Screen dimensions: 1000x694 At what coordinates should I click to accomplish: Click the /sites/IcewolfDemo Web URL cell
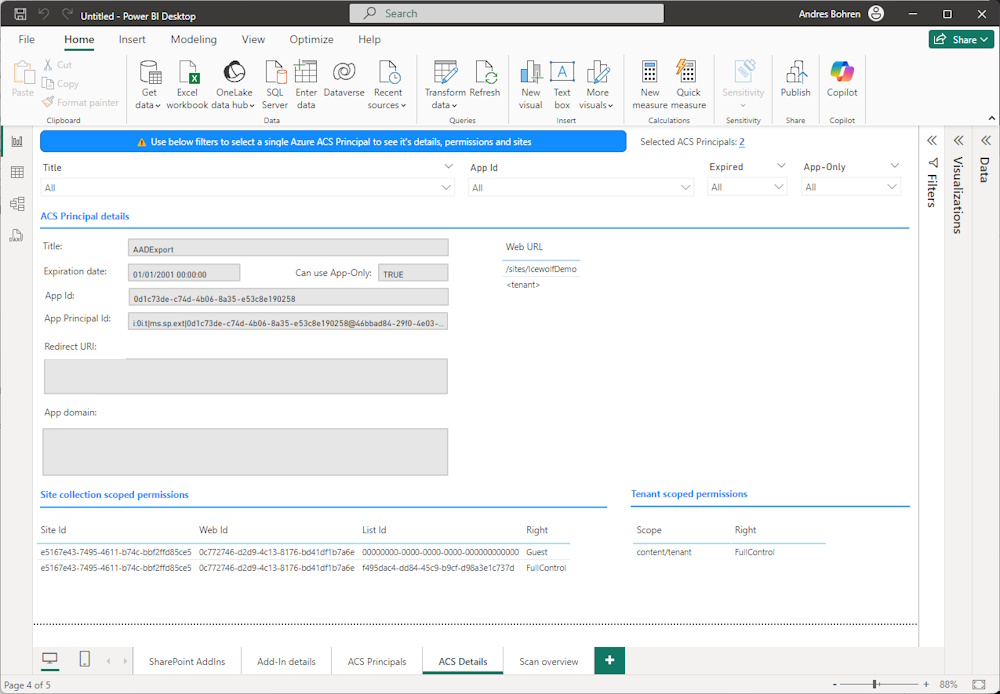[x=541, y=269]
